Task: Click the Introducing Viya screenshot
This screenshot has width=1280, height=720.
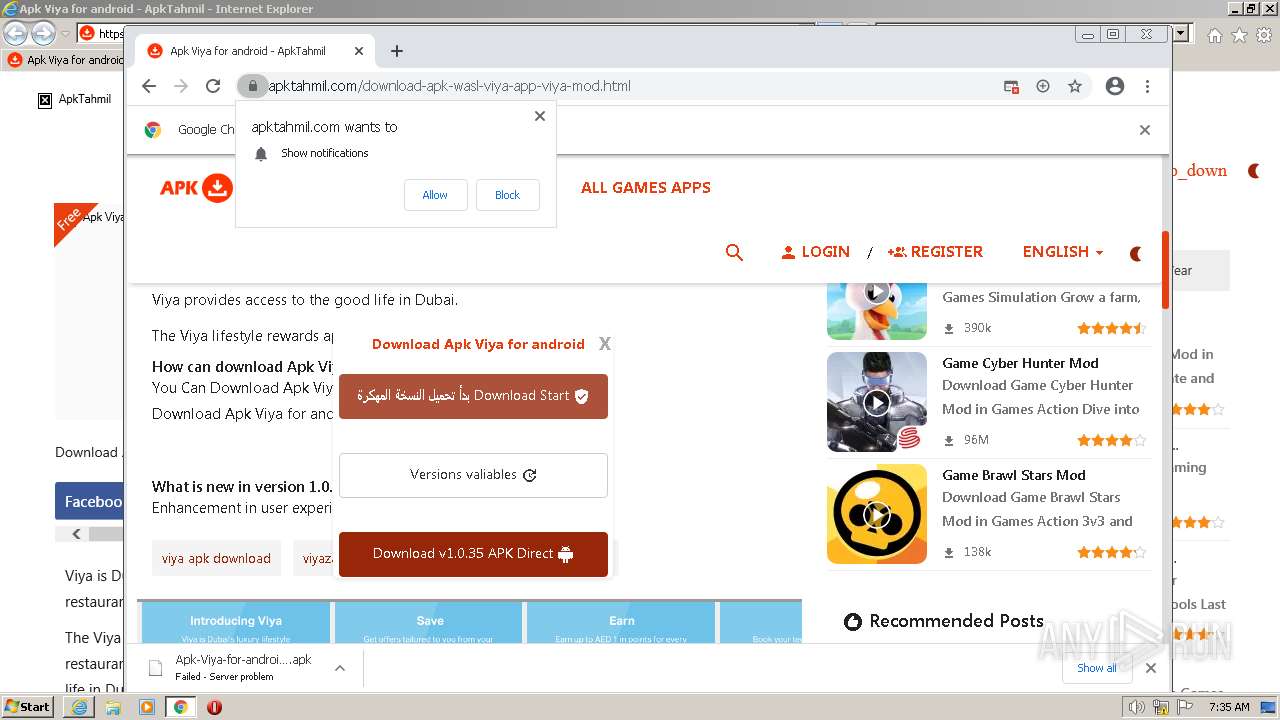Action: click(236, 621)
